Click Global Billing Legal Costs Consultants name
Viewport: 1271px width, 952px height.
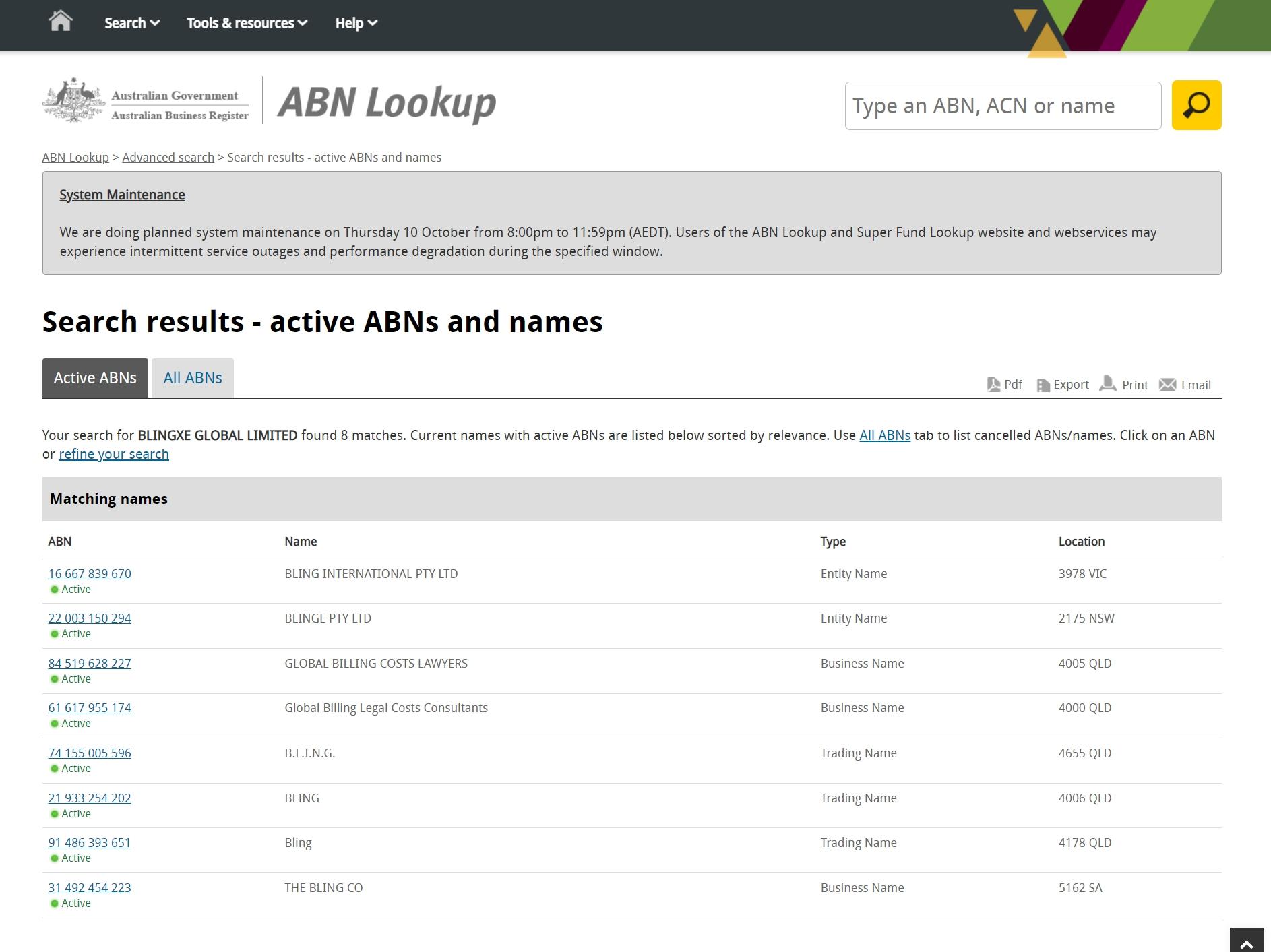point(386,708)
